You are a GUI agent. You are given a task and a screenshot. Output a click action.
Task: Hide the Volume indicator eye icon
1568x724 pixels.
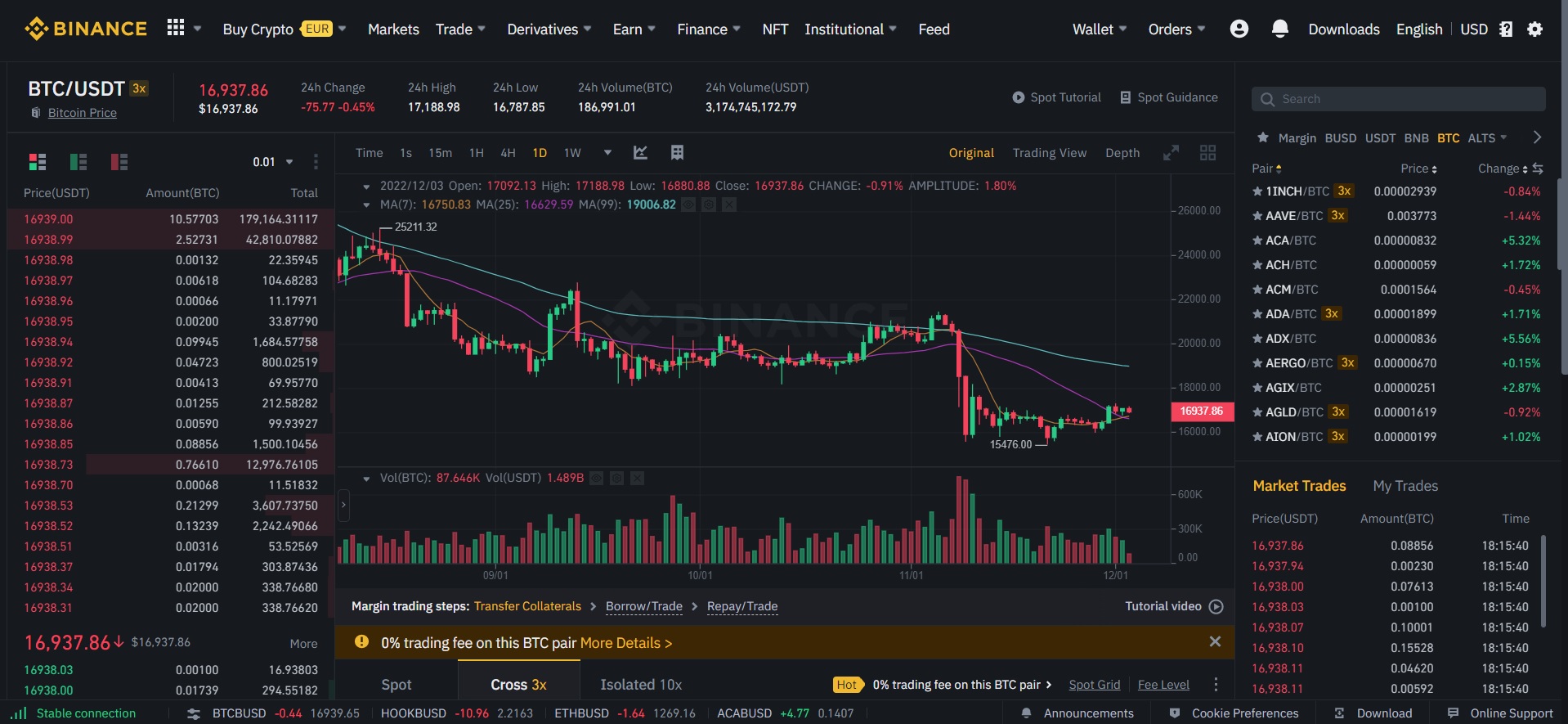pyautogui.click(x=597, y=478)
